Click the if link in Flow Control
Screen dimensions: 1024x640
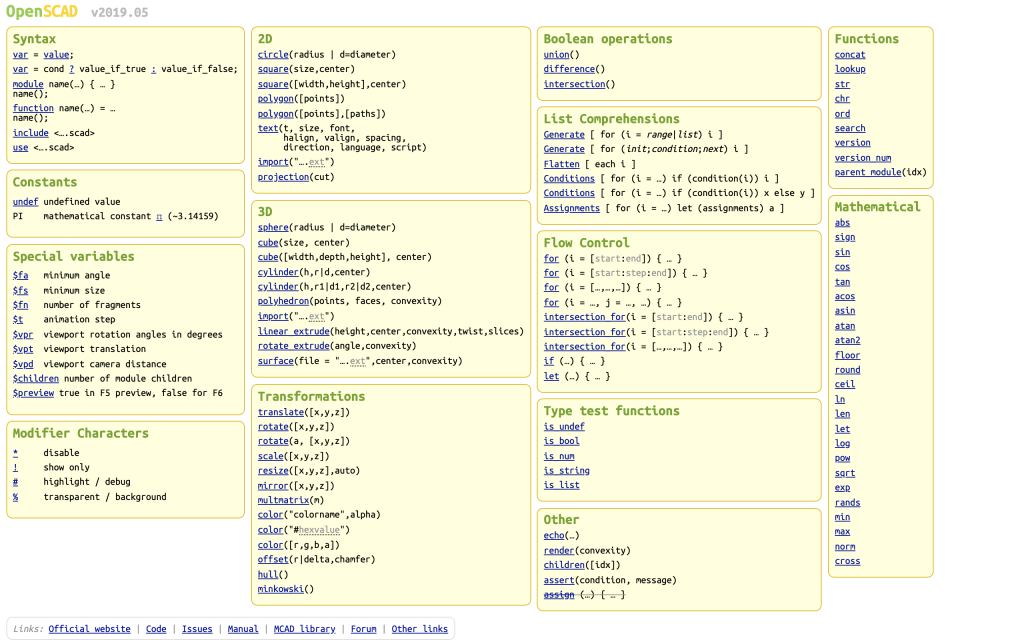(549, 361)
